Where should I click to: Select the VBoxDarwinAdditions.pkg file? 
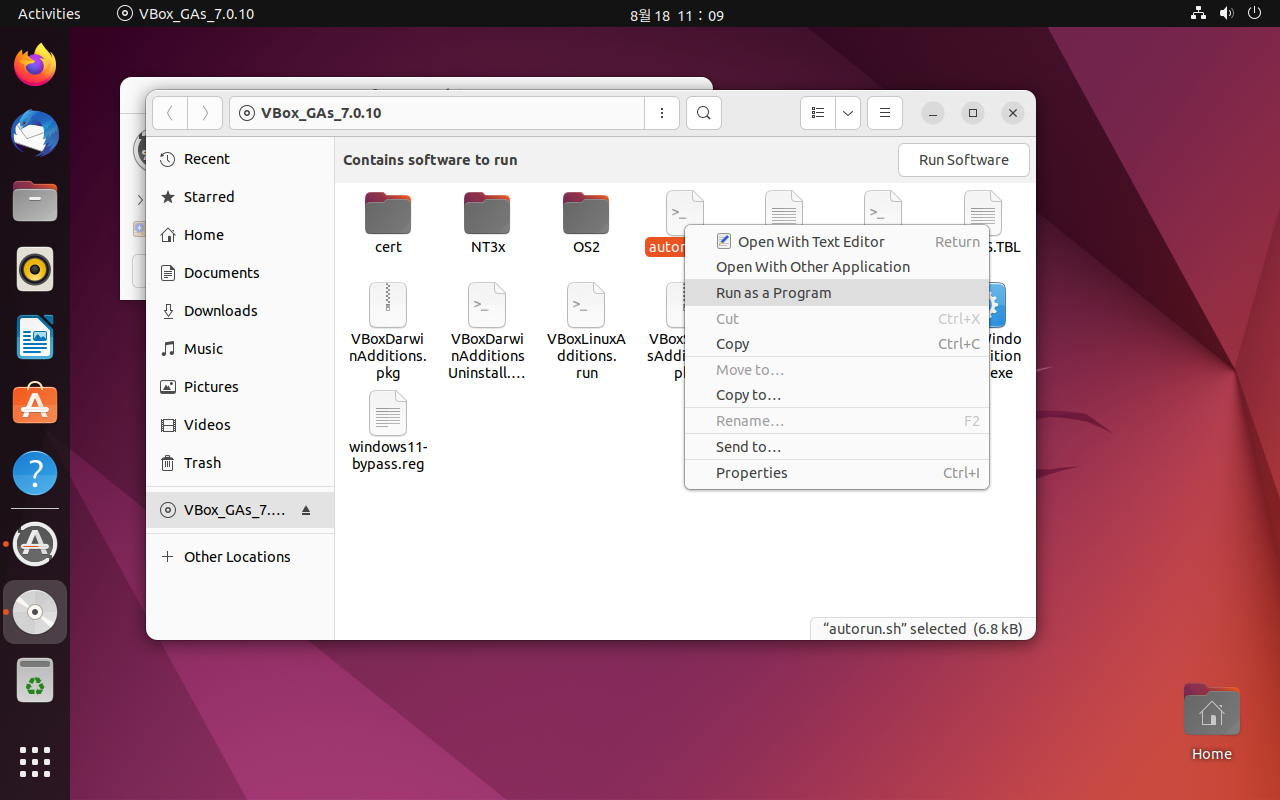point(388,332)
